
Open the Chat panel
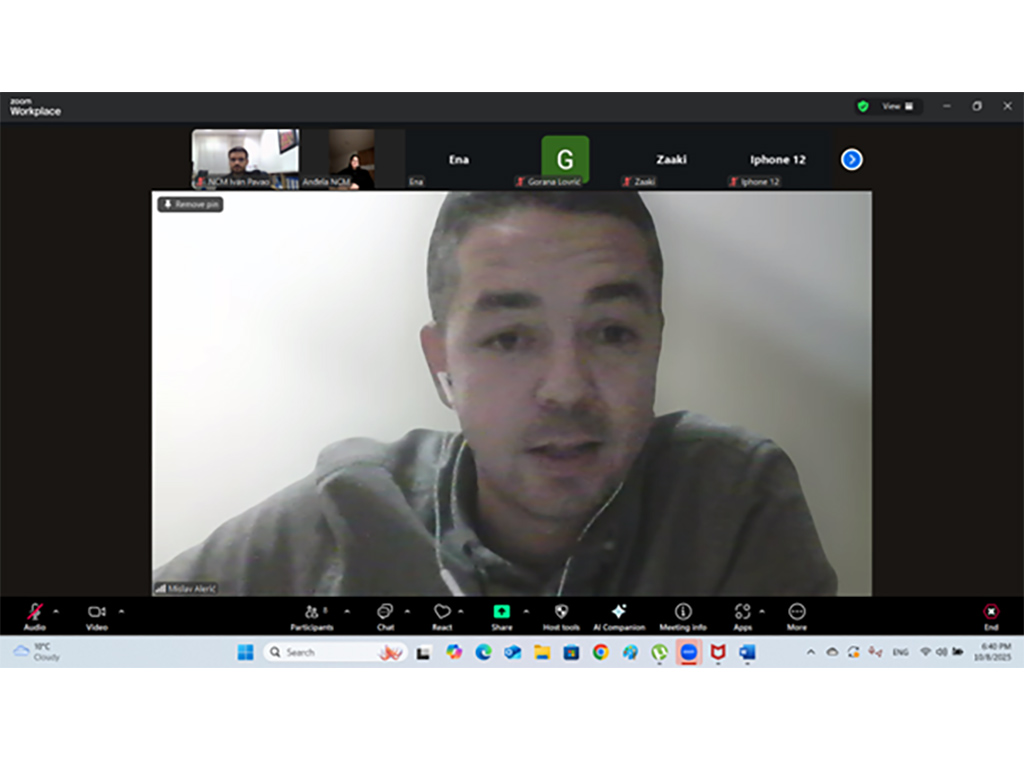(x=385, y=615)
